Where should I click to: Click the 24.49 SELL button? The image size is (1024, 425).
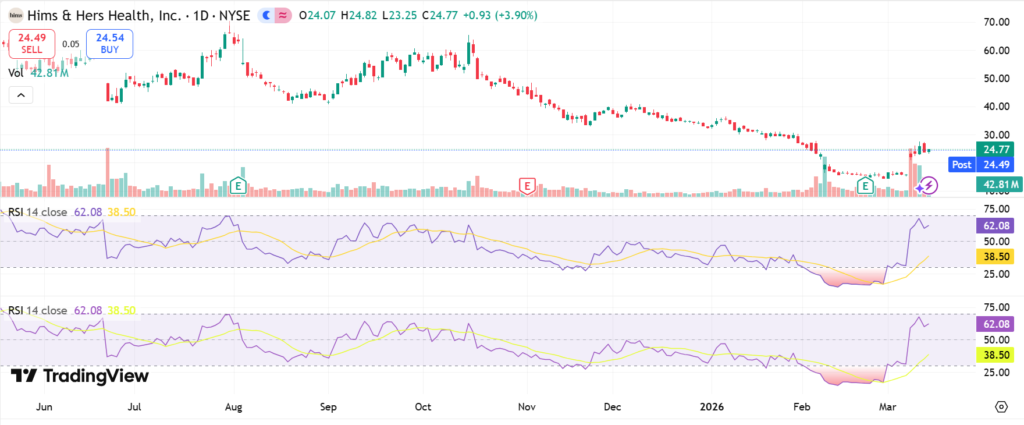click(31, 43)
